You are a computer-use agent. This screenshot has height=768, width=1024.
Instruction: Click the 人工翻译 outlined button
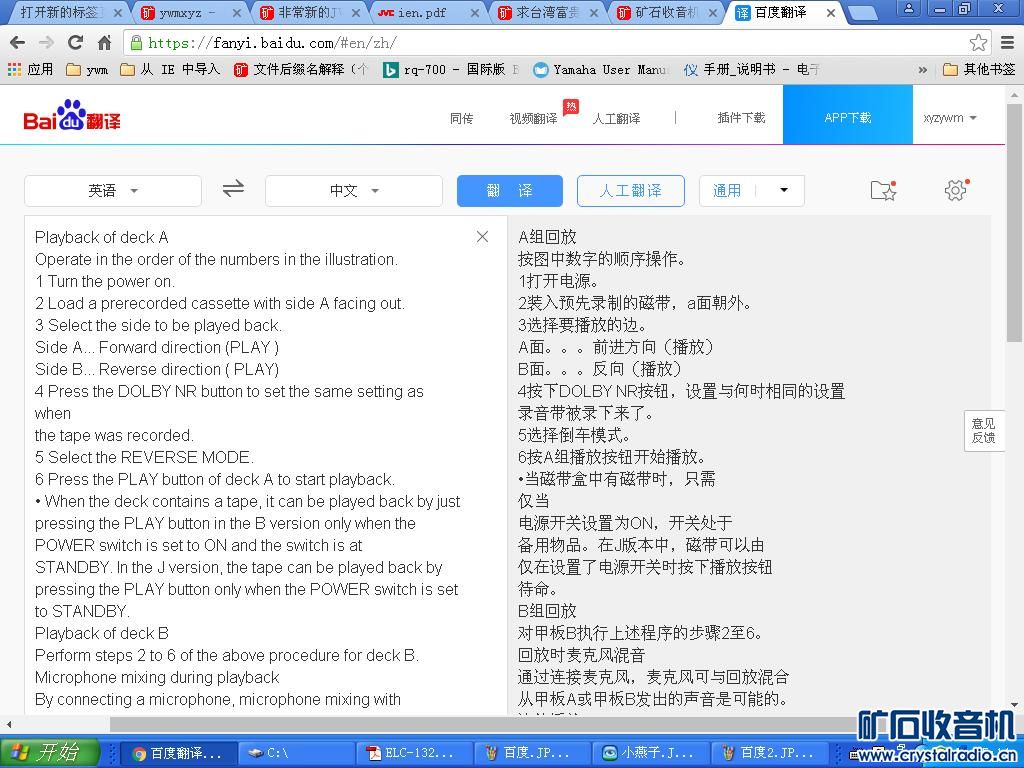click(631, 191)
